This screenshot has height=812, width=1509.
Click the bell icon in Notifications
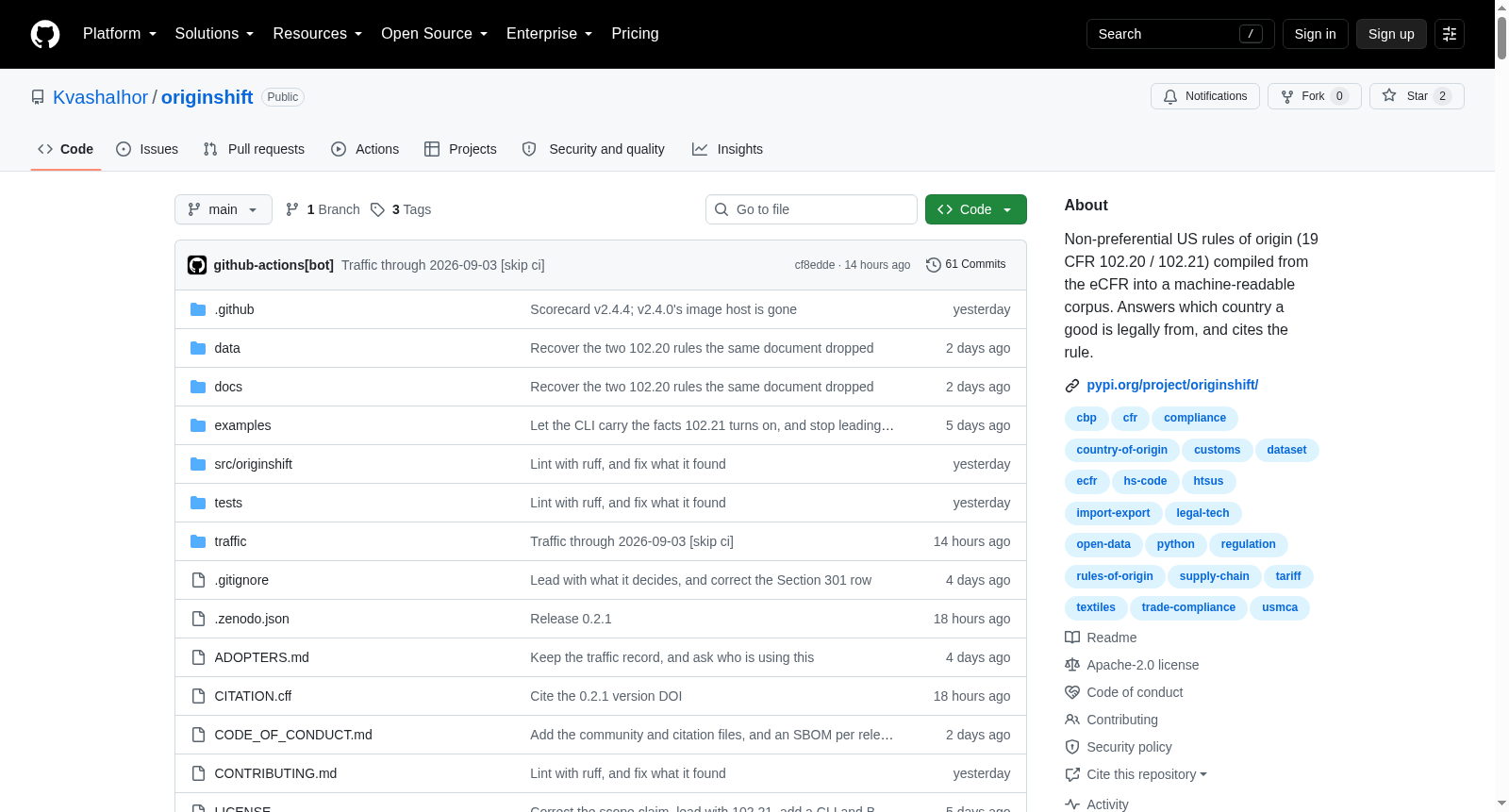click(1170, 96)
